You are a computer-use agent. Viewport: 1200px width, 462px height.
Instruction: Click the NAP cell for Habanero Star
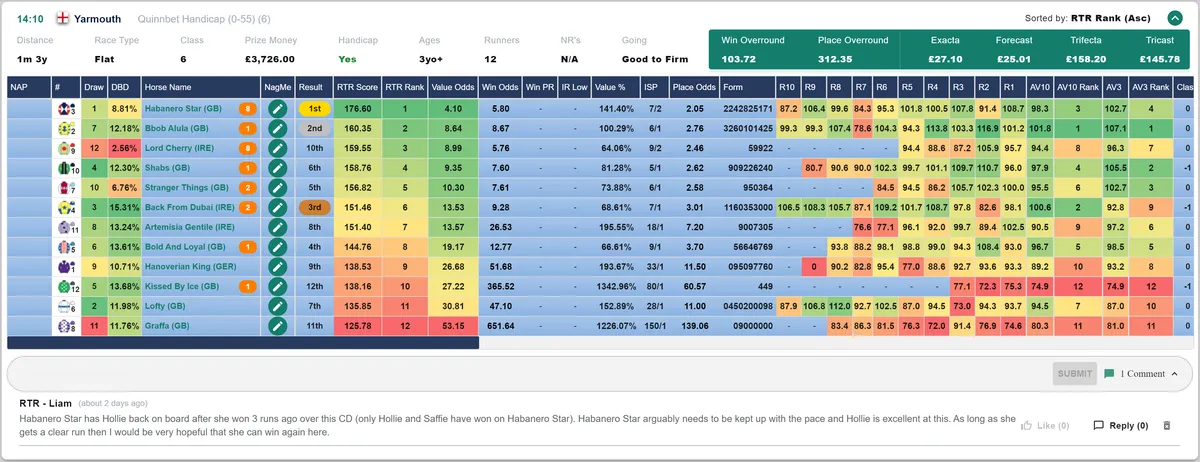29,108
